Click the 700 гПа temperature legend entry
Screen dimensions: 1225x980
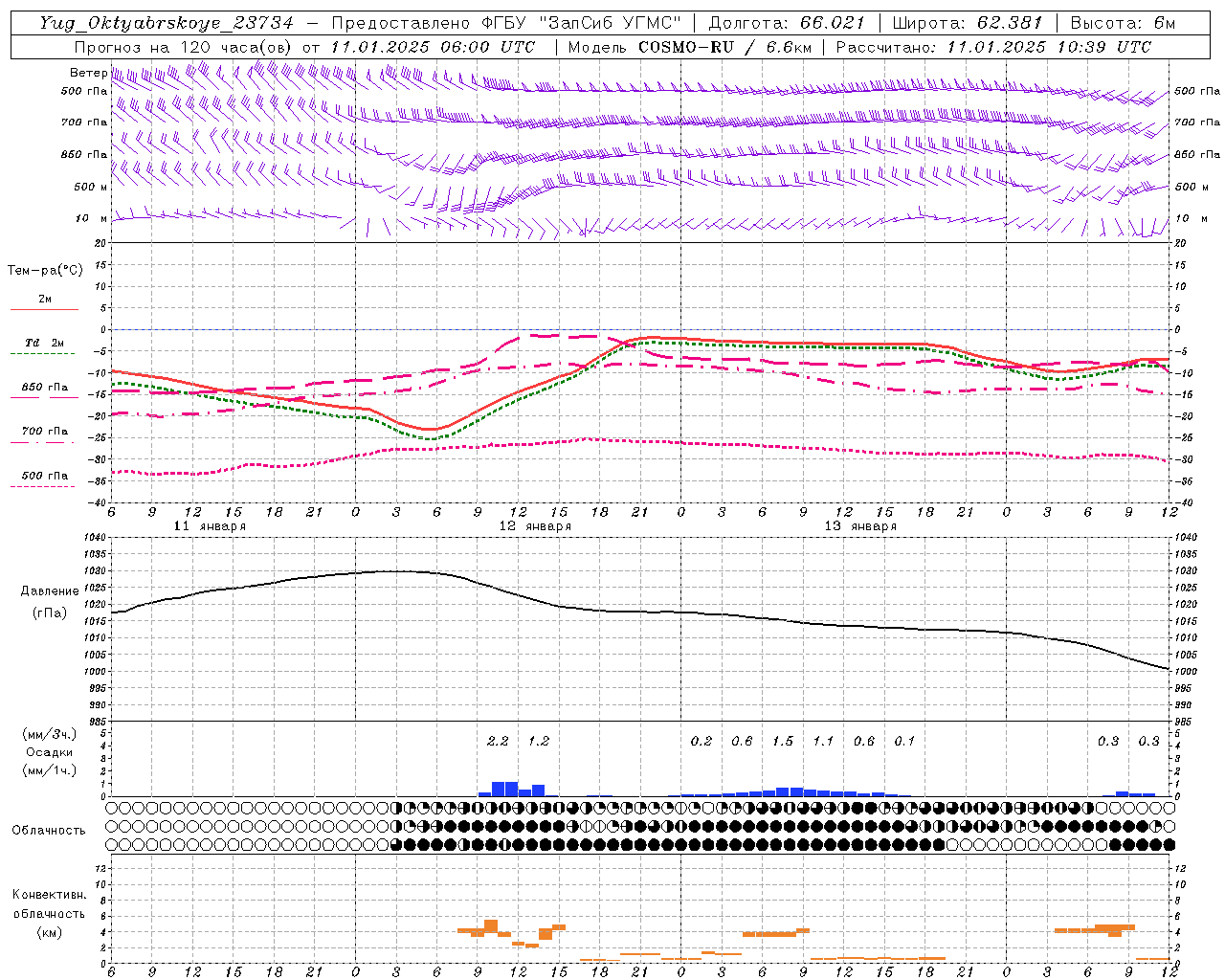click(x=44, y=432)
